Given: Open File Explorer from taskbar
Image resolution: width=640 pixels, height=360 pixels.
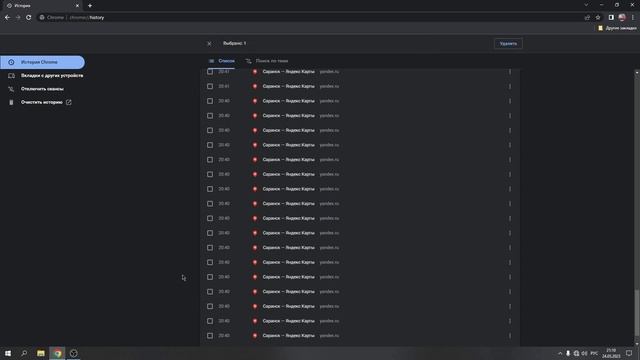Looking at the screenshot, I should tap(41, 353).
